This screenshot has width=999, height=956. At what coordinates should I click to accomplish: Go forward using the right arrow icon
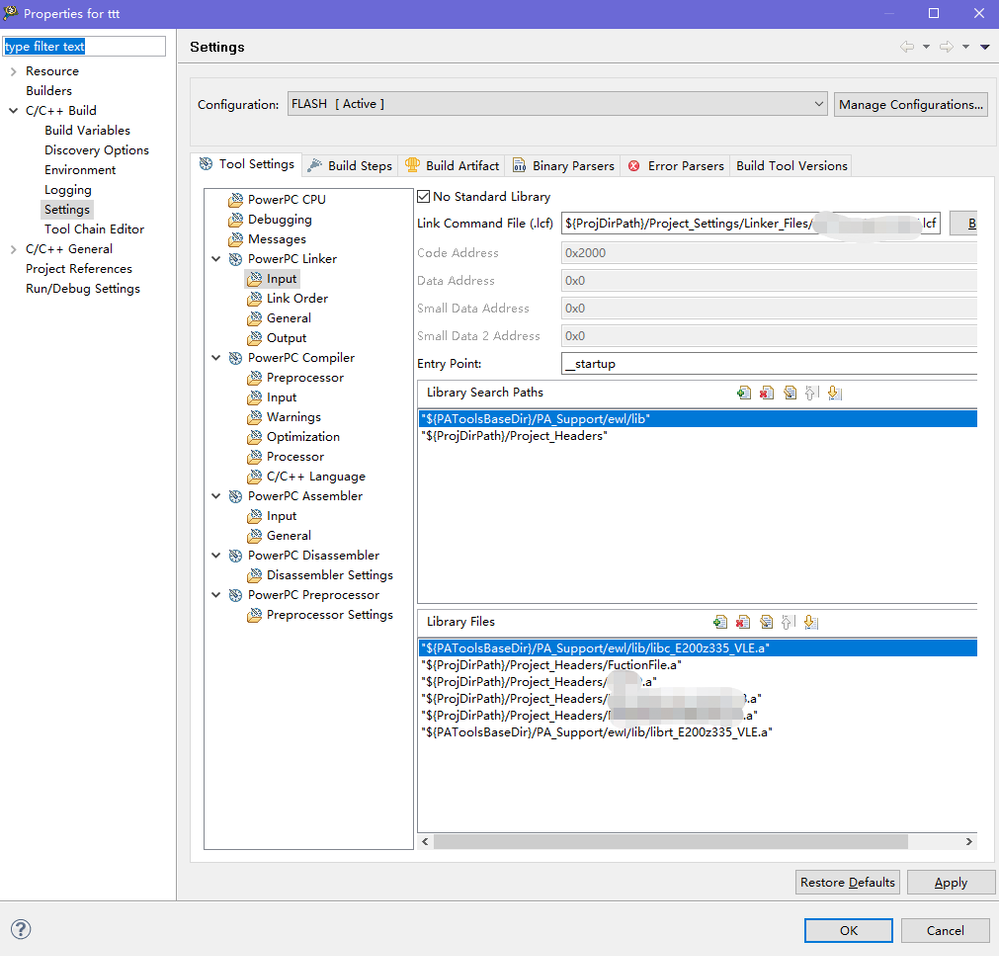(947, 46)
